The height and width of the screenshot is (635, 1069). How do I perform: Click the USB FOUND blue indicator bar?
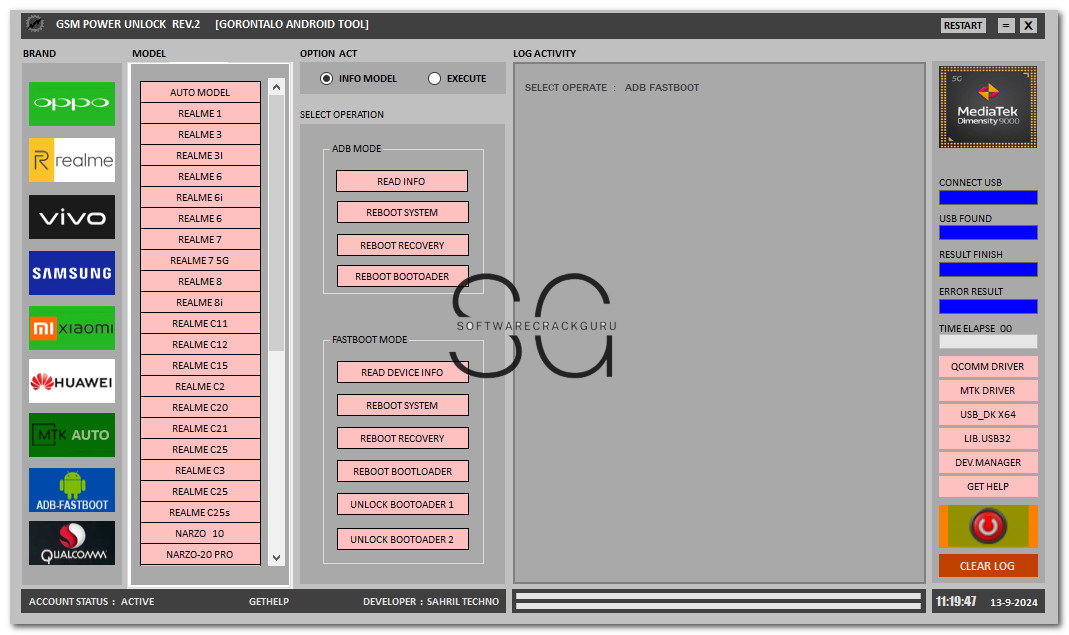[988, 233]
